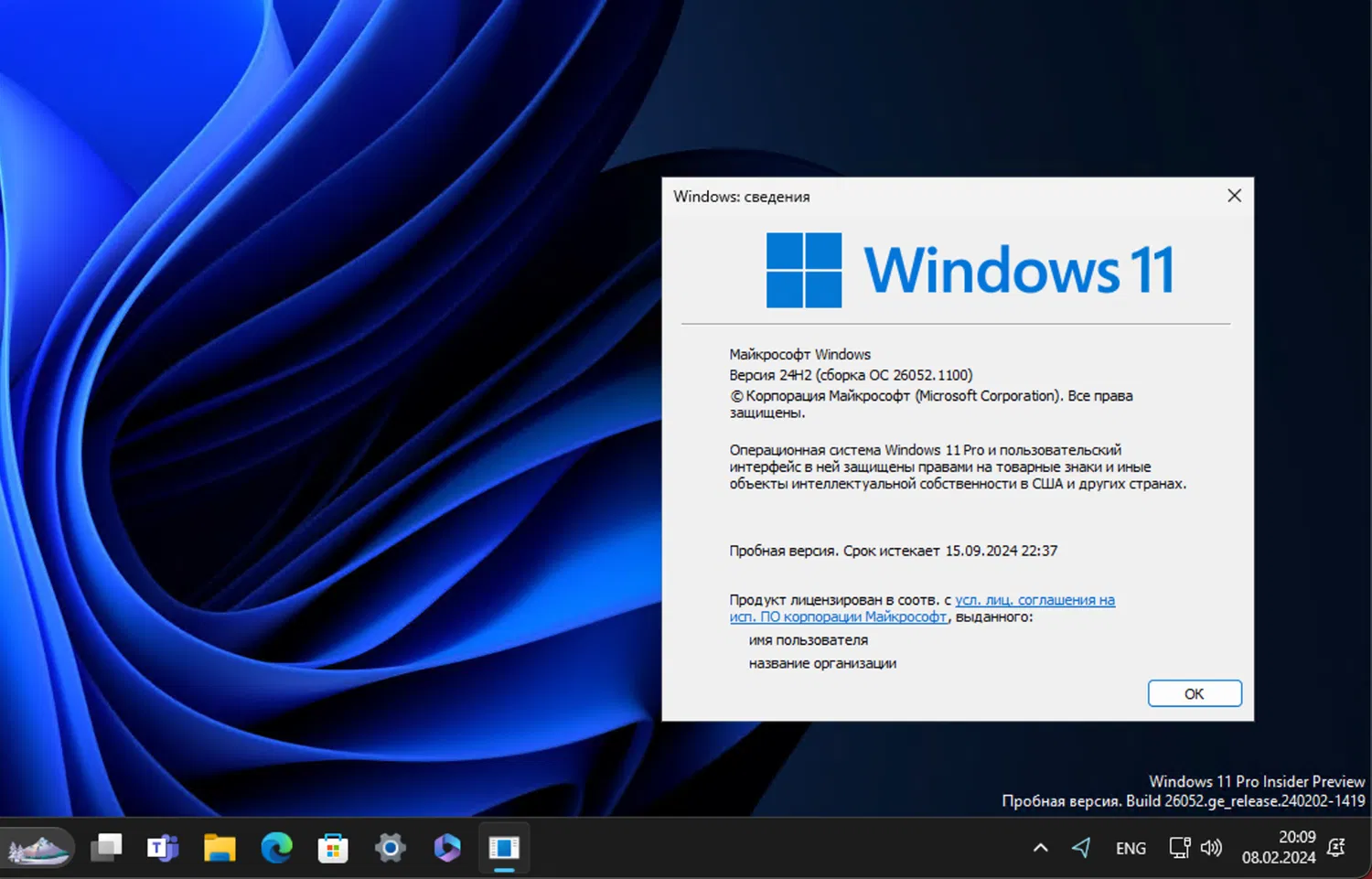Open the volume control in the system tray
The image size is (1372, 879).
pos(1212,847)
